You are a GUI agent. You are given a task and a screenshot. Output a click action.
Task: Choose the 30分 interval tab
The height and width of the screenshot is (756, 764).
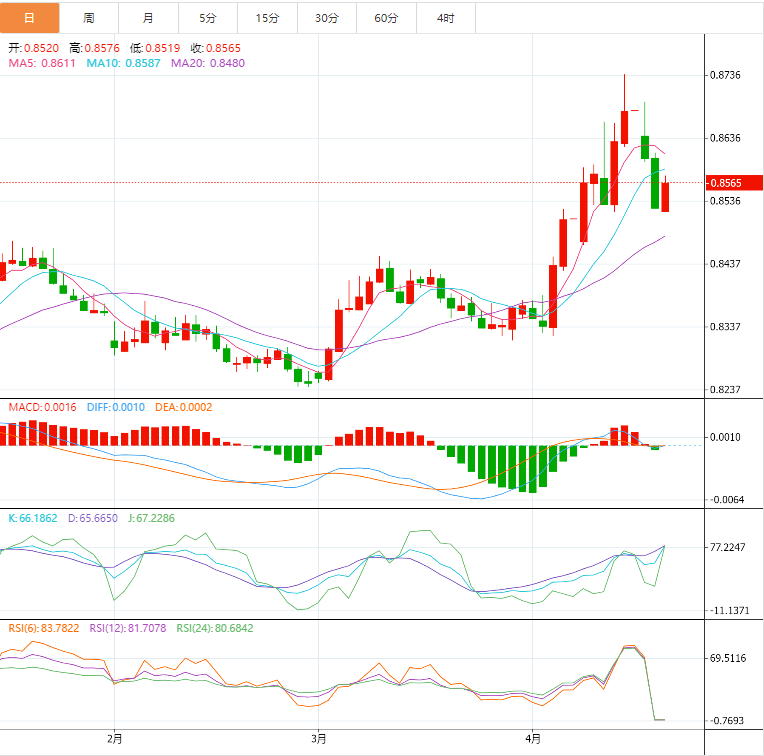tap(326, 18)
